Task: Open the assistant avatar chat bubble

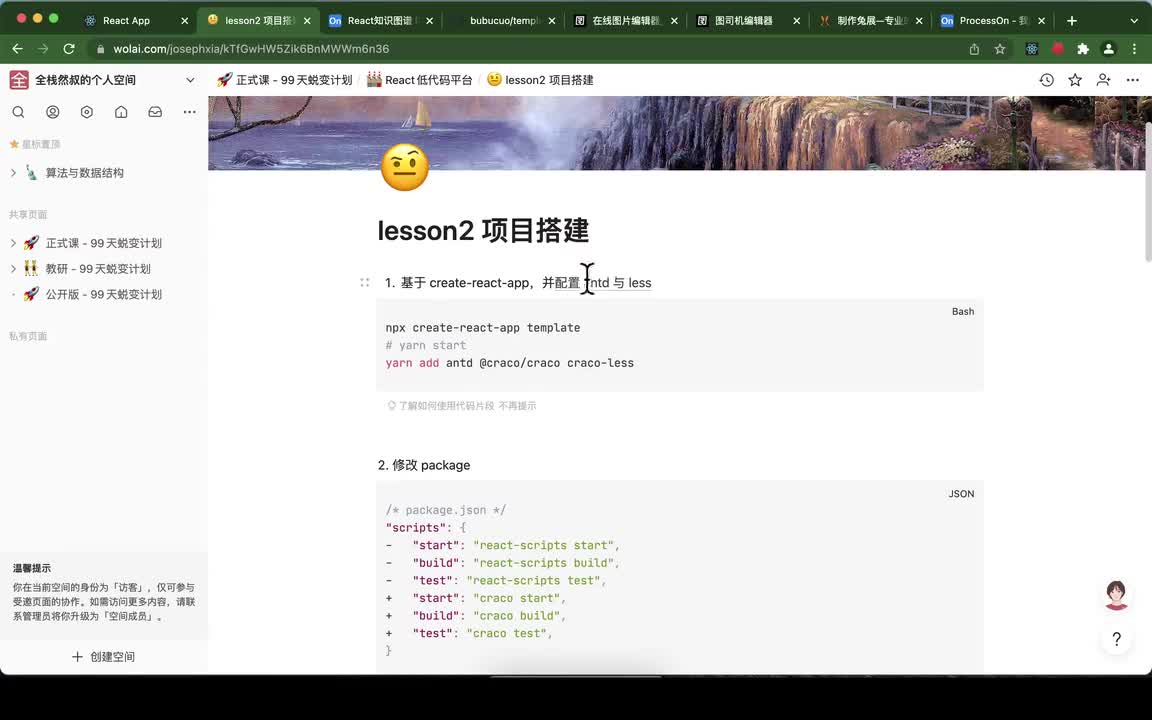Action: 1116,594
